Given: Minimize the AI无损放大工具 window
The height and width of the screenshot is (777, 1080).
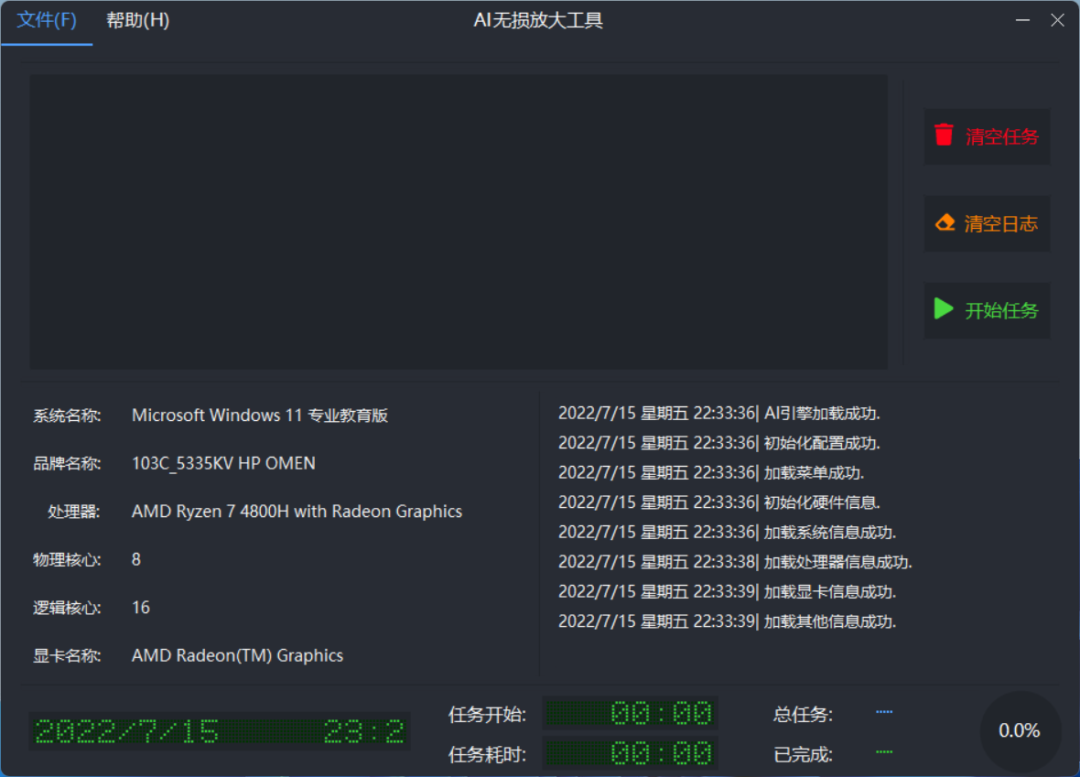Looking at the screenshot, I should point(1023,20).
